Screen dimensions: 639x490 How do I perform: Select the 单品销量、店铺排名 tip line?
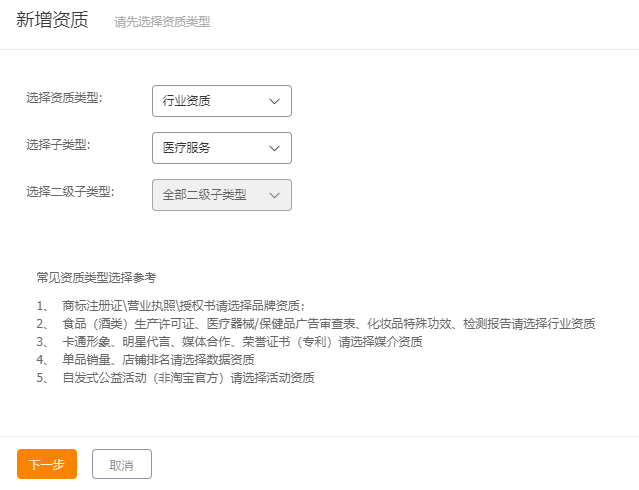158,360
